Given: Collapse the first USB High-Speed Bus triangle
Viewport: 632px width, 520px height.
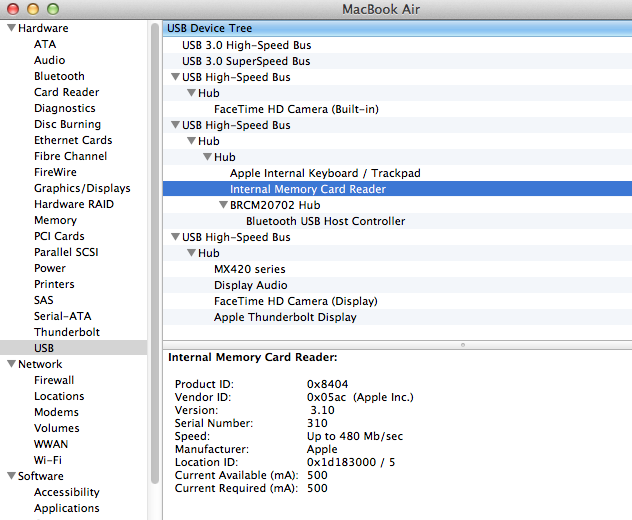Looking at the screenshot, I should 175,77.
